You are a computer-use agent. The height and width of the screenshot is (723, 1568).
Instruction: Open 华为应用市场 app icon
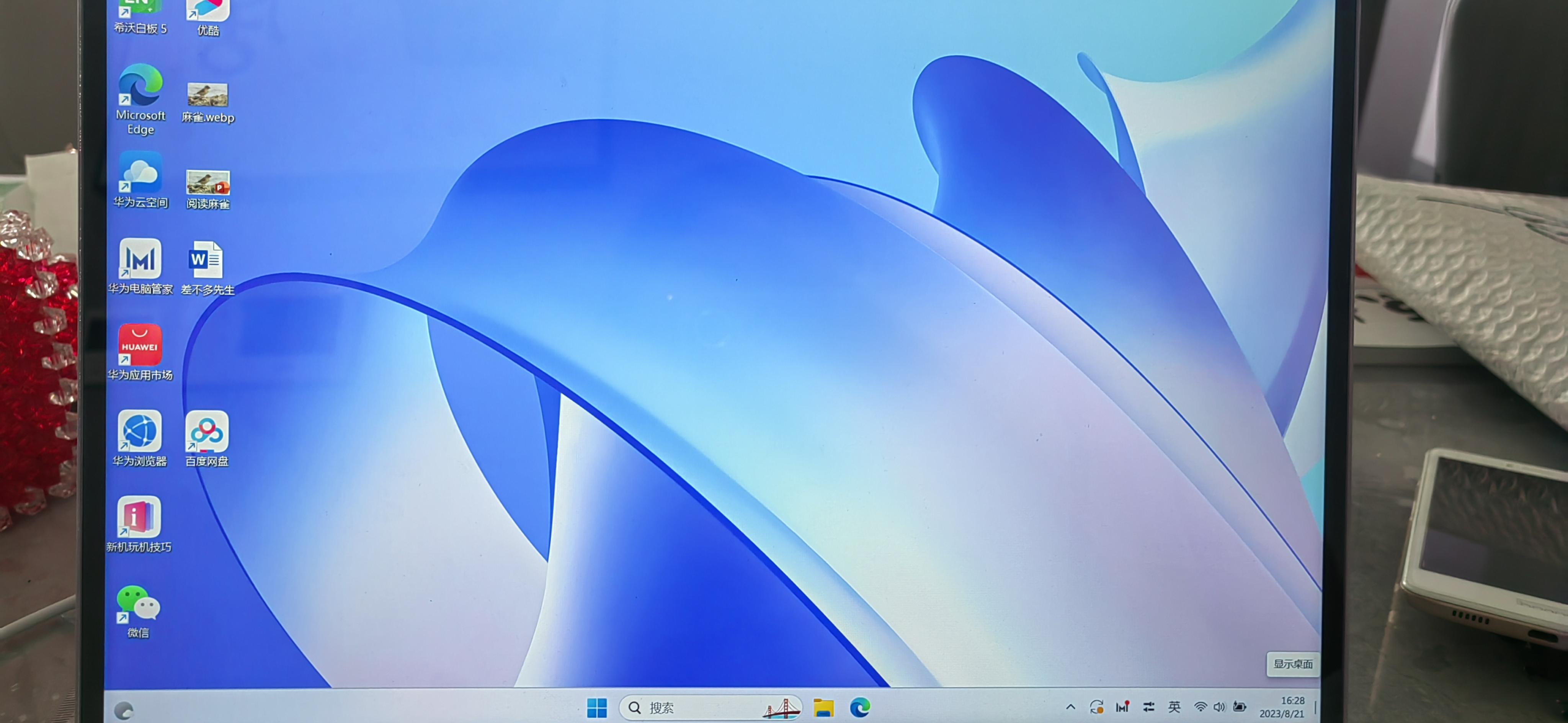click(x=140, y=345)
